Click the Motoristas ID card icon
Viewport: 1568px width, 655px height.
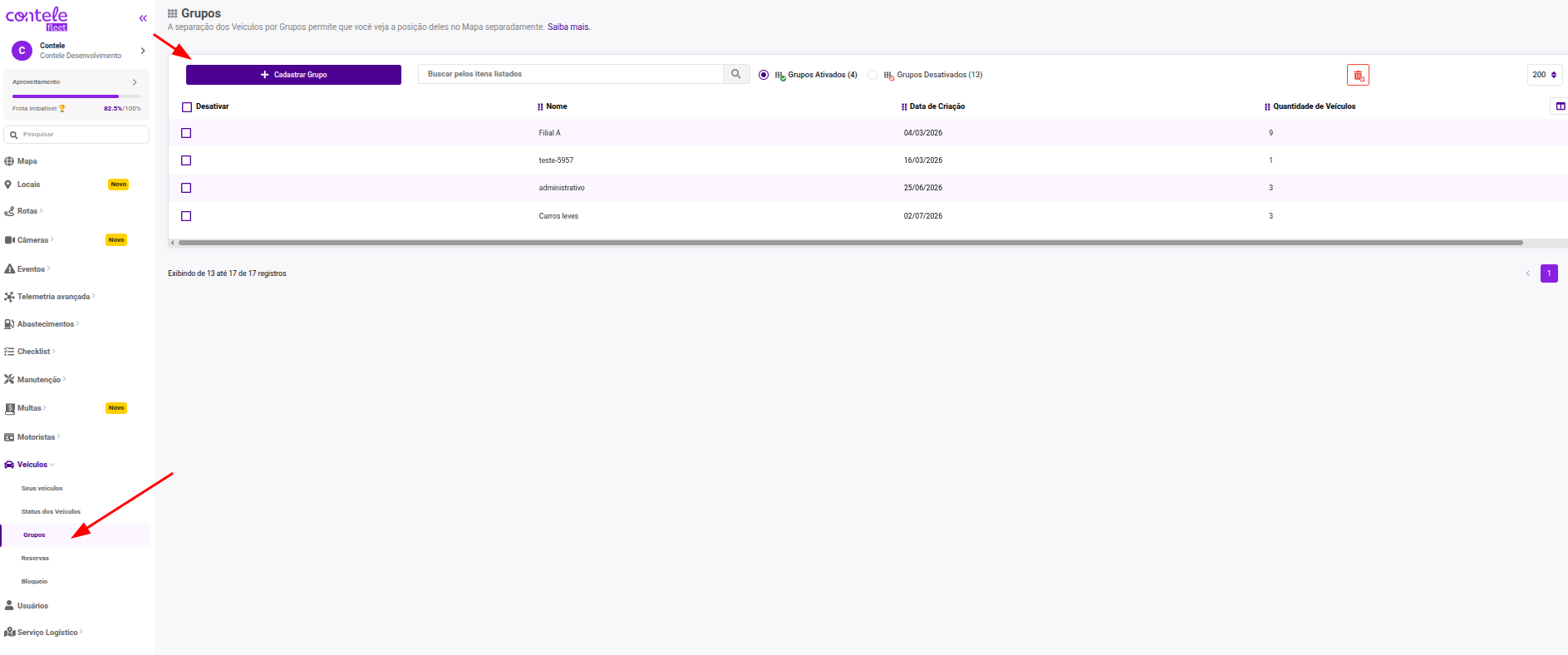click(9, 437)
